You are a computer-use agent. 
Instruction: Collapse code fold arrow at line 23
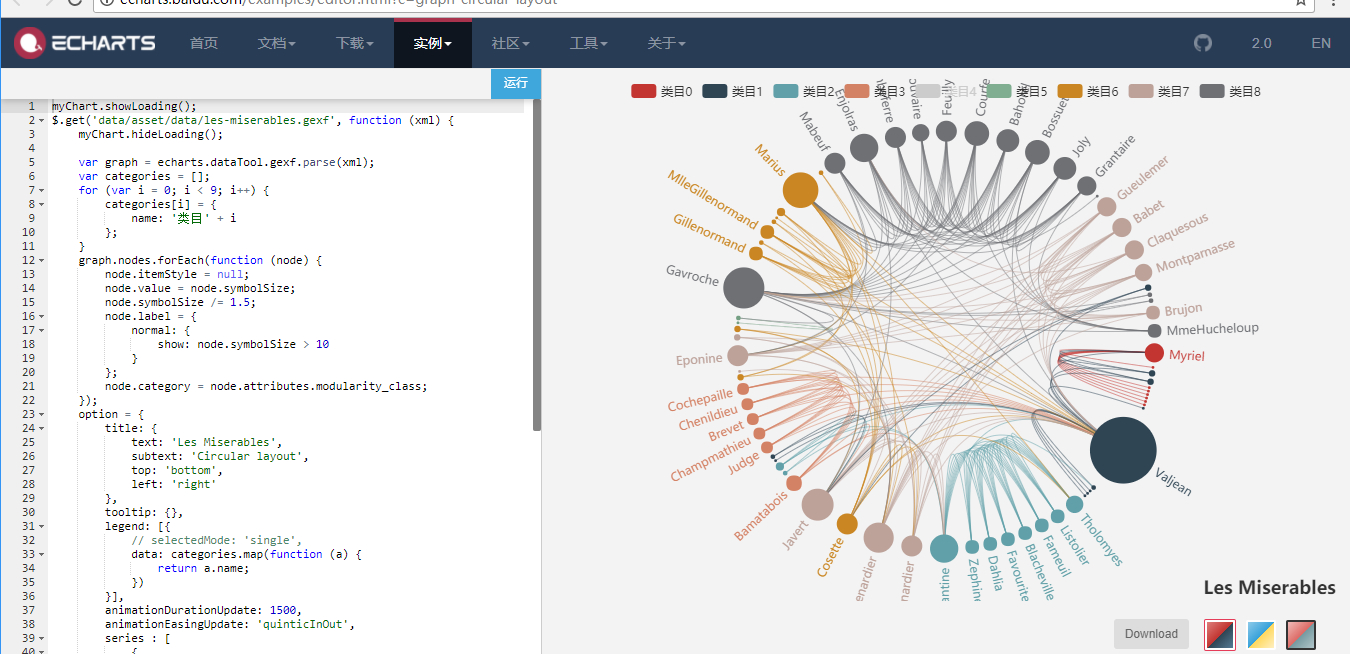tap(41, 414)
